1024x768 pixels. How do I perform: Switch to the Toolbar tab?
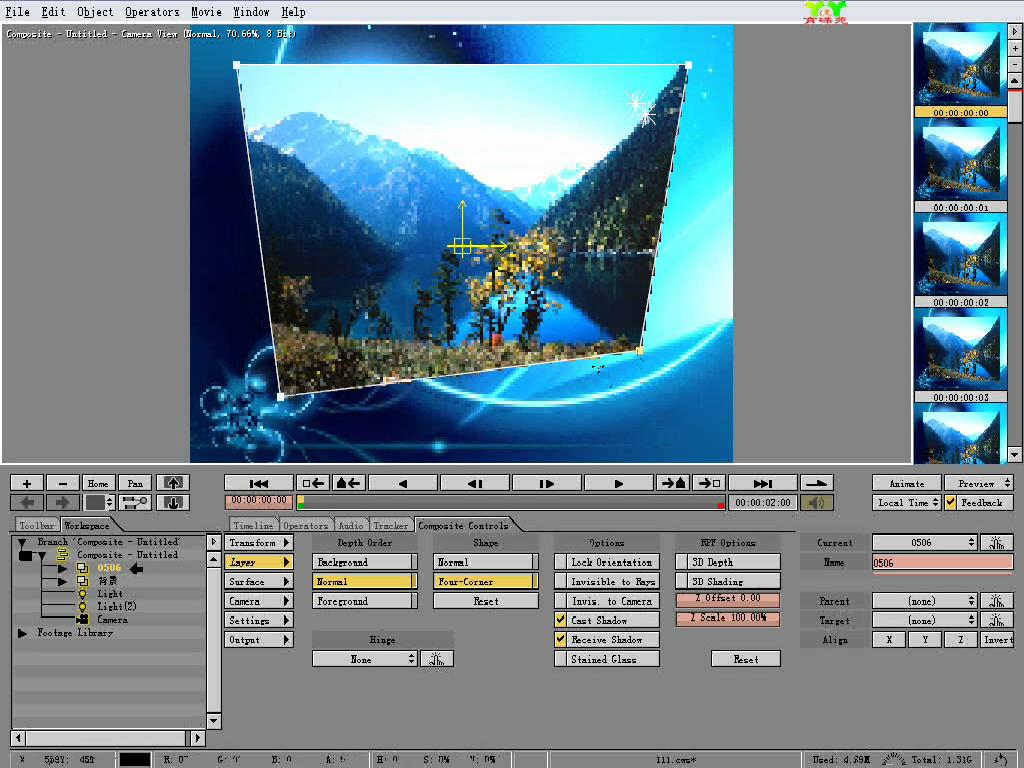tap(37, 525)
